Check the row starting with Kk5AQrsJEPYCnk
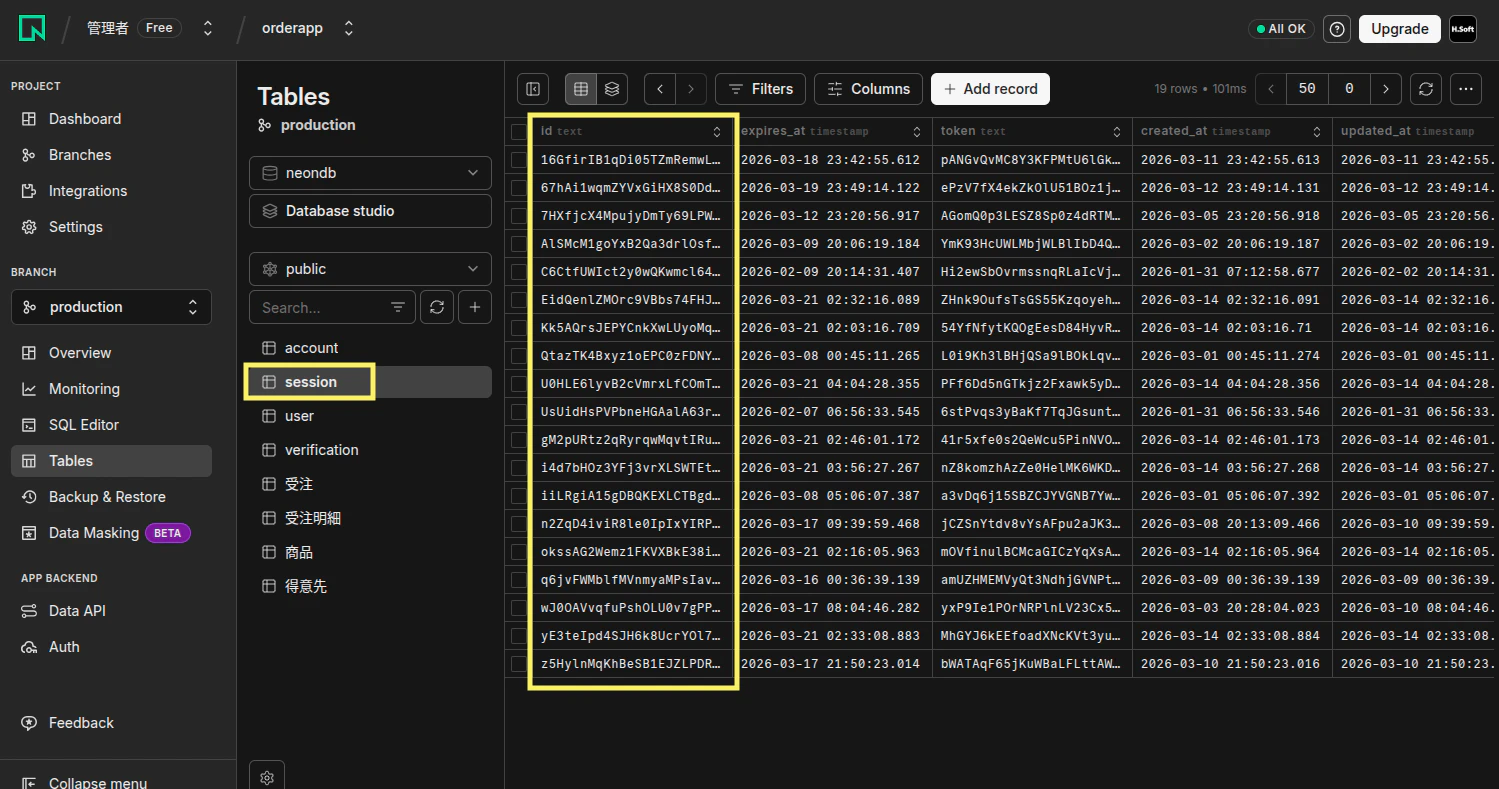Image resolution: width=1499 pixels, height=789 pixels. (x=518, y=328)
